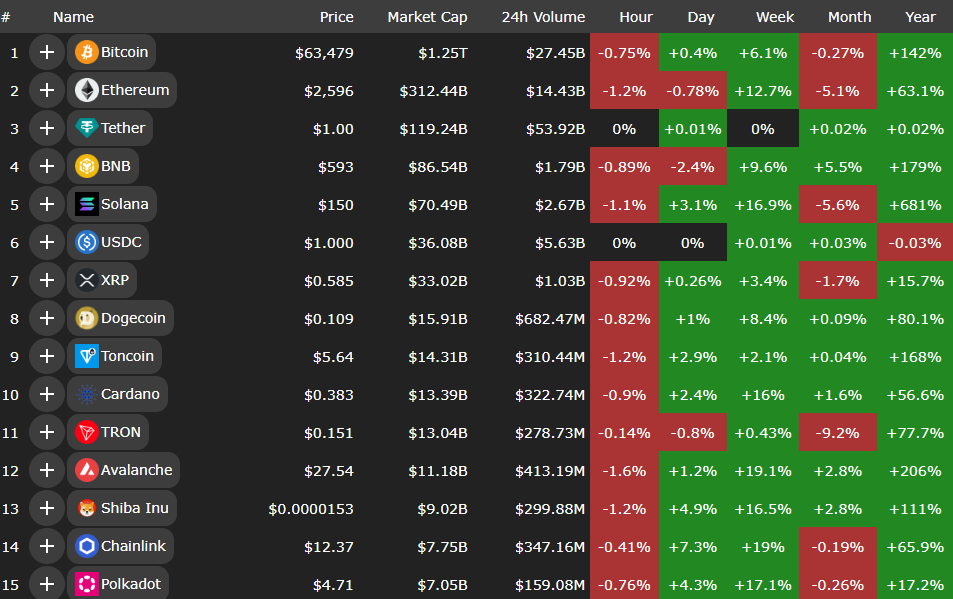The width and height of the screenshot is (953, 599).
Task: Click the Shiba Inu logo icon
Action: tap(86, 508)
